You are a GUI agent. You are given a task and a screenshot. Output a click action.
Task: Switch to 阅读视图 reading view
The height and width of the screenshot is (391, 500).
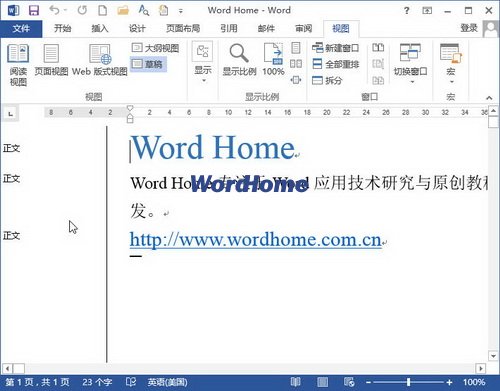click(x=18, y=65)
